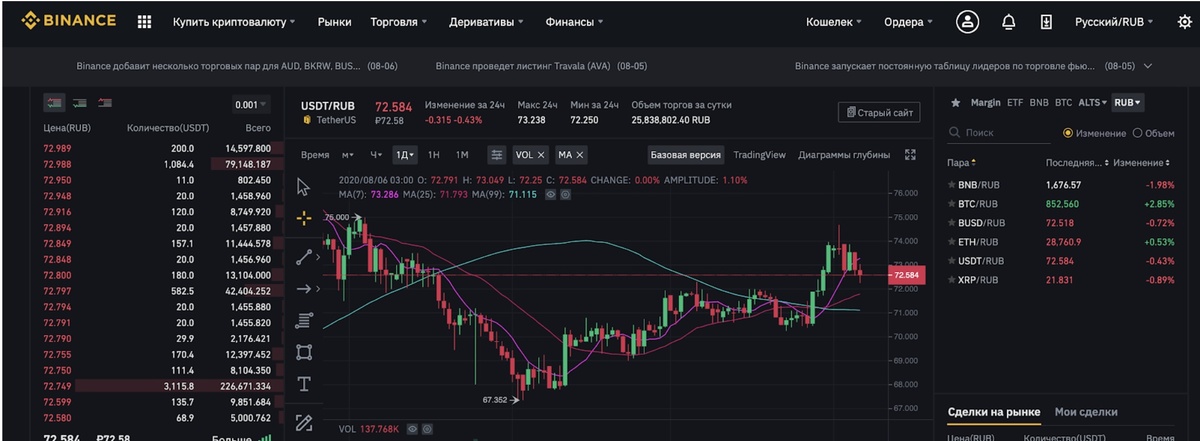Open the Русский/RUB language selector
Viewport: 1200px width, 441px height.
click(1113, 21)
